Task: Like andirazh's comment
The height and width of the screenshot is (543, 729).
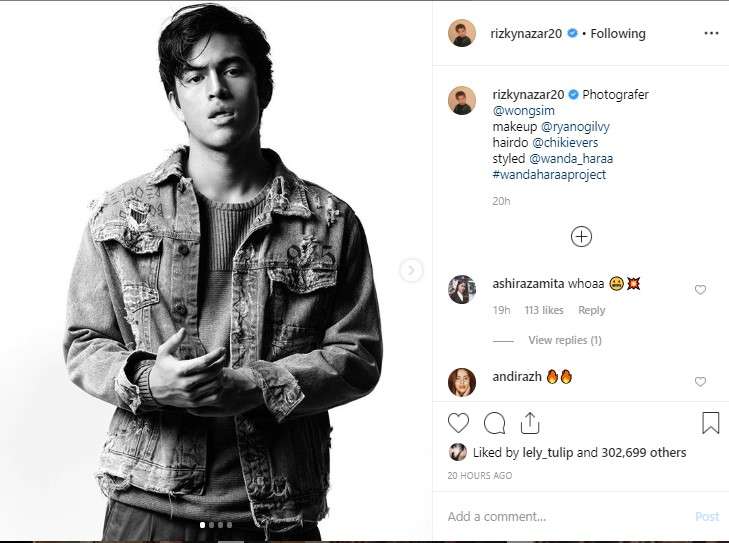Action: tap(700, 382)
